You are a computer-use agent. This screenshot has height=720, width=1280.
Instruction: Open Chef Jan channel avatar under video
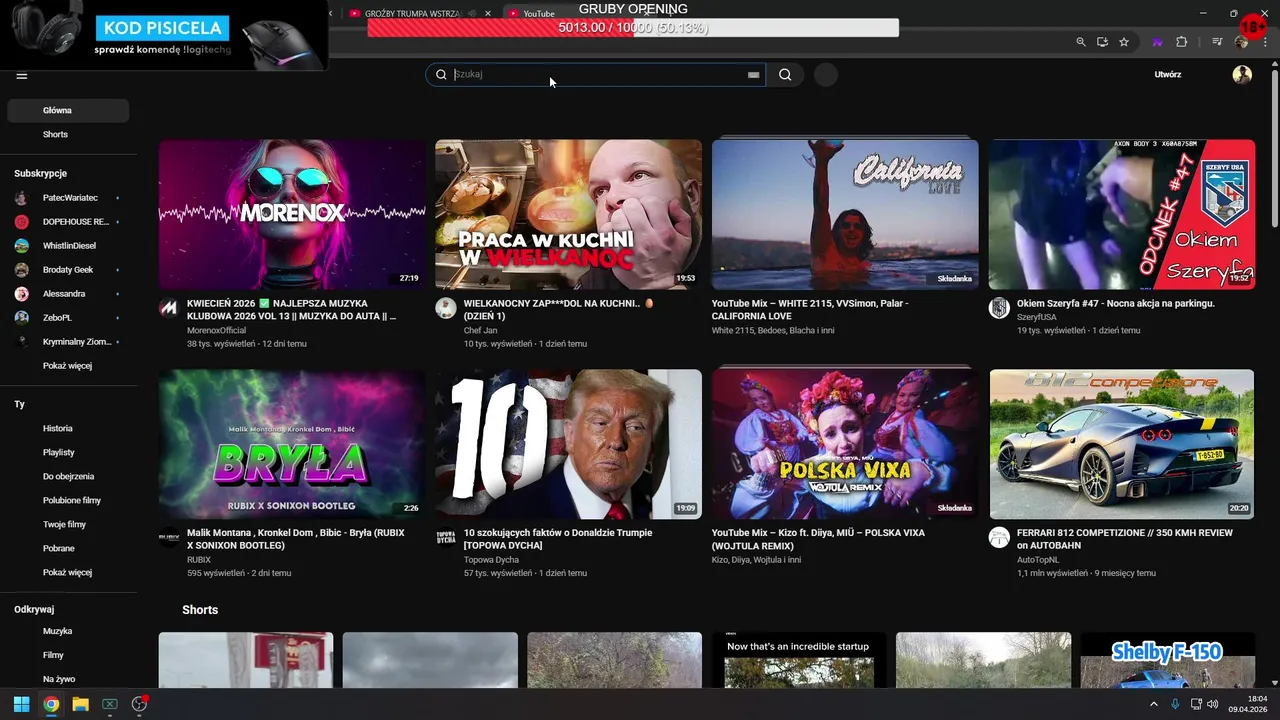pos(446,308)
